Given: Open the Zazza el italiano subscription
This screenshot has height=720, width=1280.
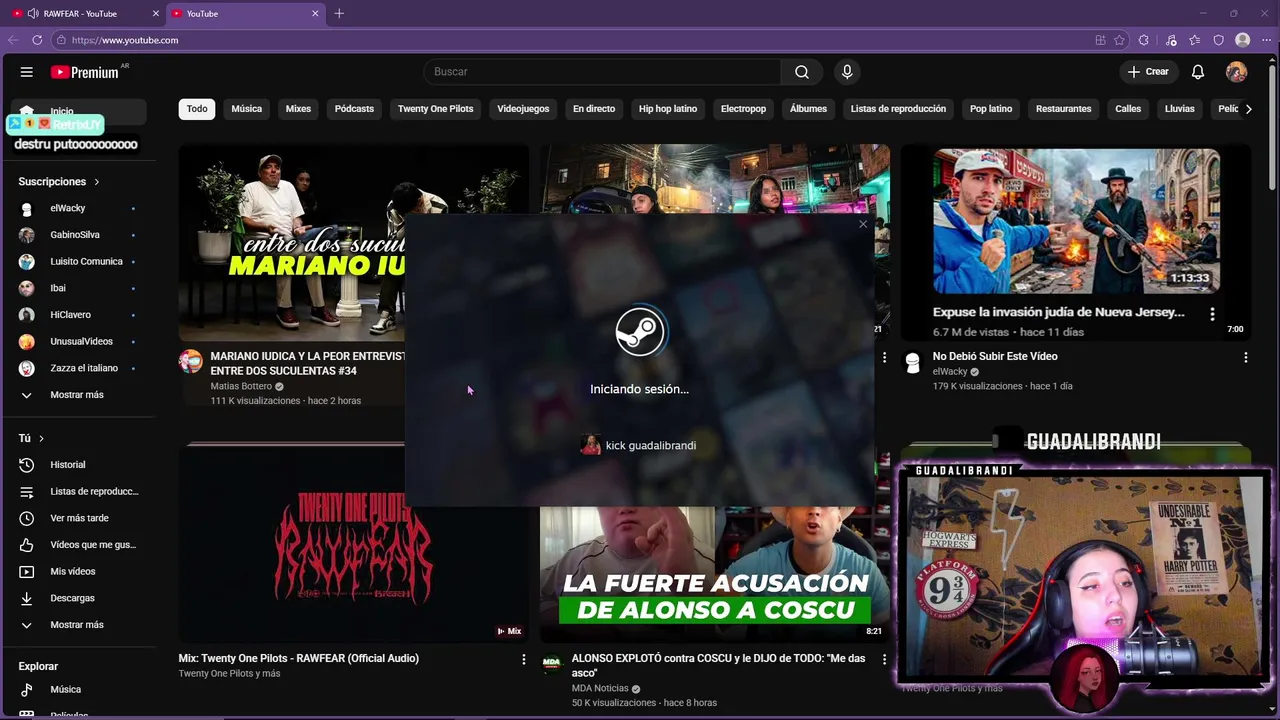Looking at the screenshot, I should 81,368.
